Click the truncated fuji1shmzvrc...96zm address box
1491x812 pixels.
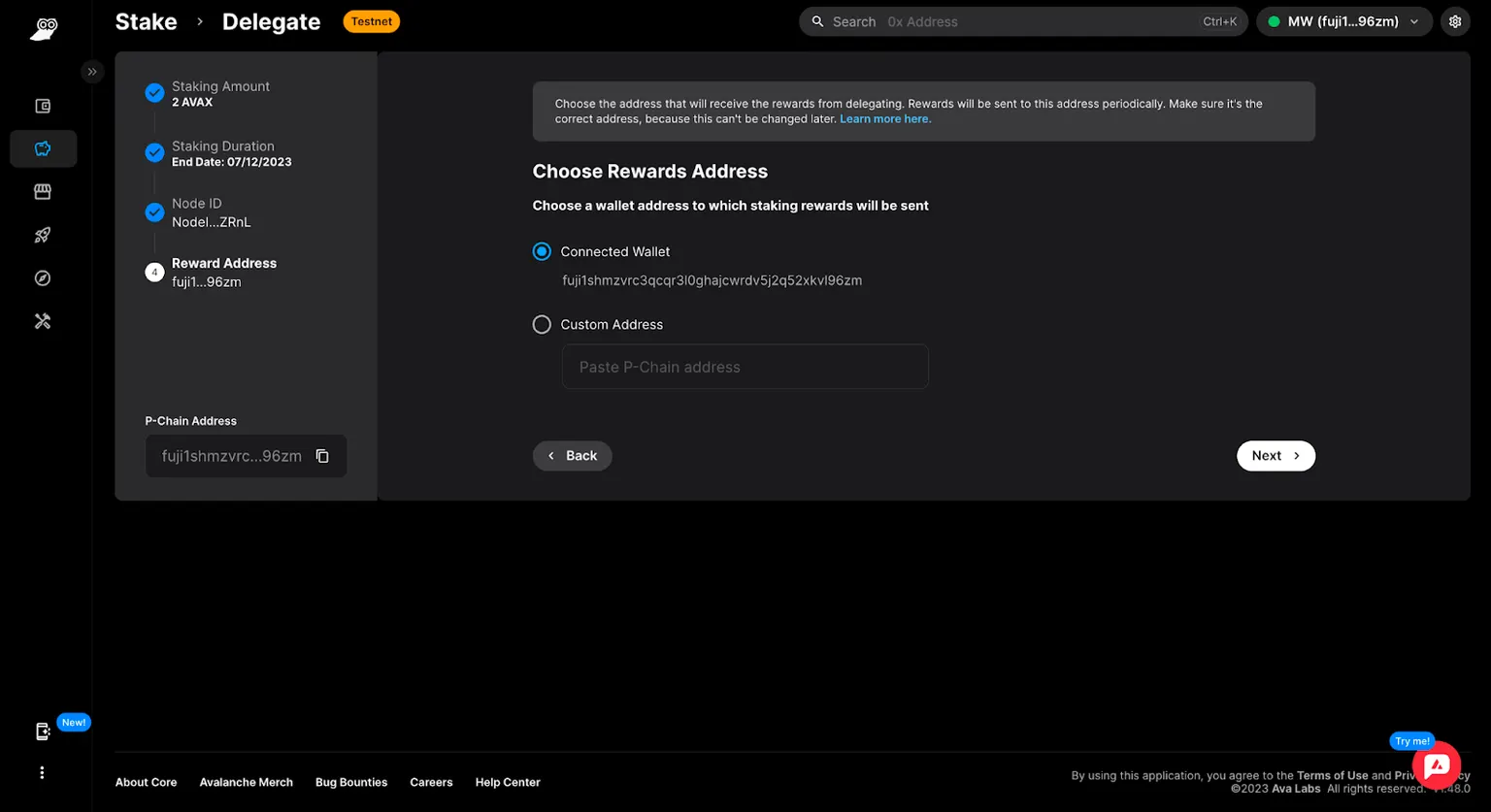(247, 456)
